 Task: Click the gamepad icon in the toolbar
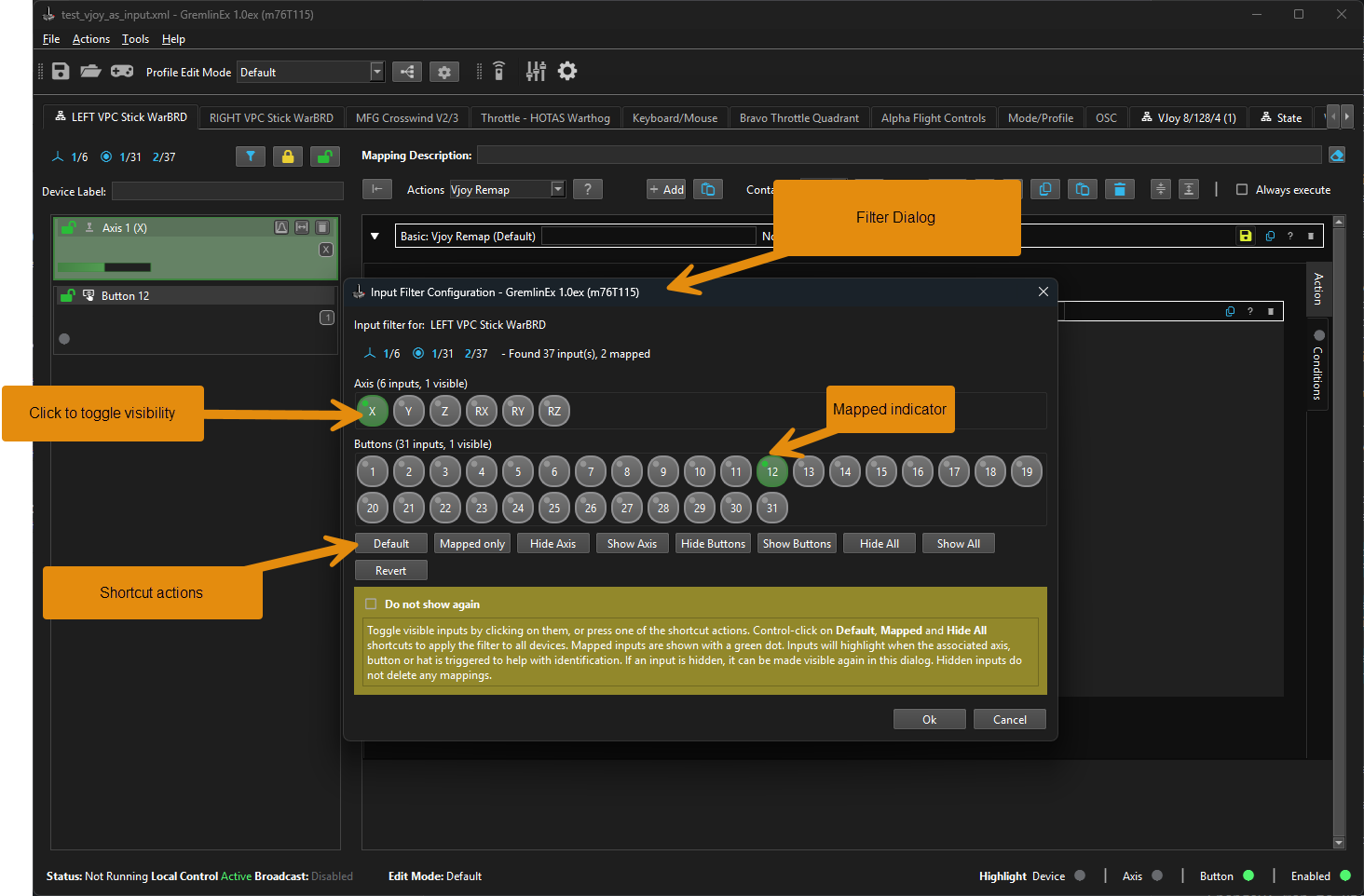point(122,72)
